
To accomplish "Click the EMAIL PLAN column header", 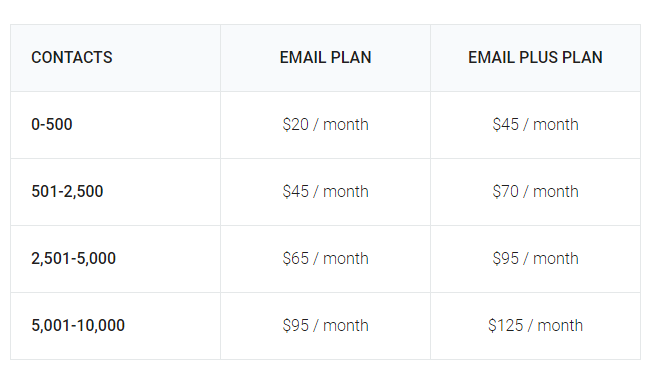I will (x=325, y=57).
